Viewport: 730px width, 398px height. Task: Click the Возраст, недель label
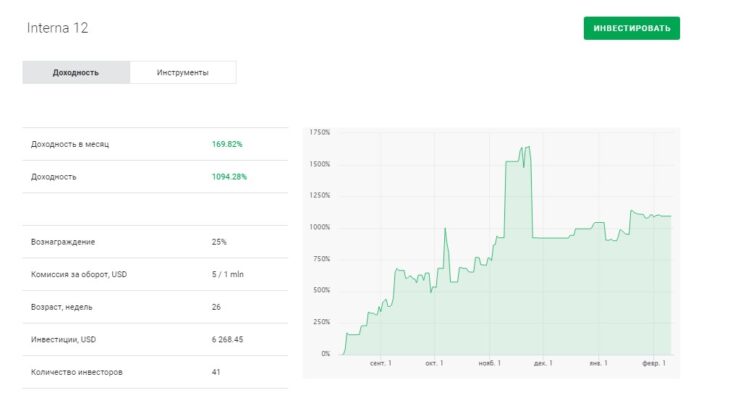61,307
